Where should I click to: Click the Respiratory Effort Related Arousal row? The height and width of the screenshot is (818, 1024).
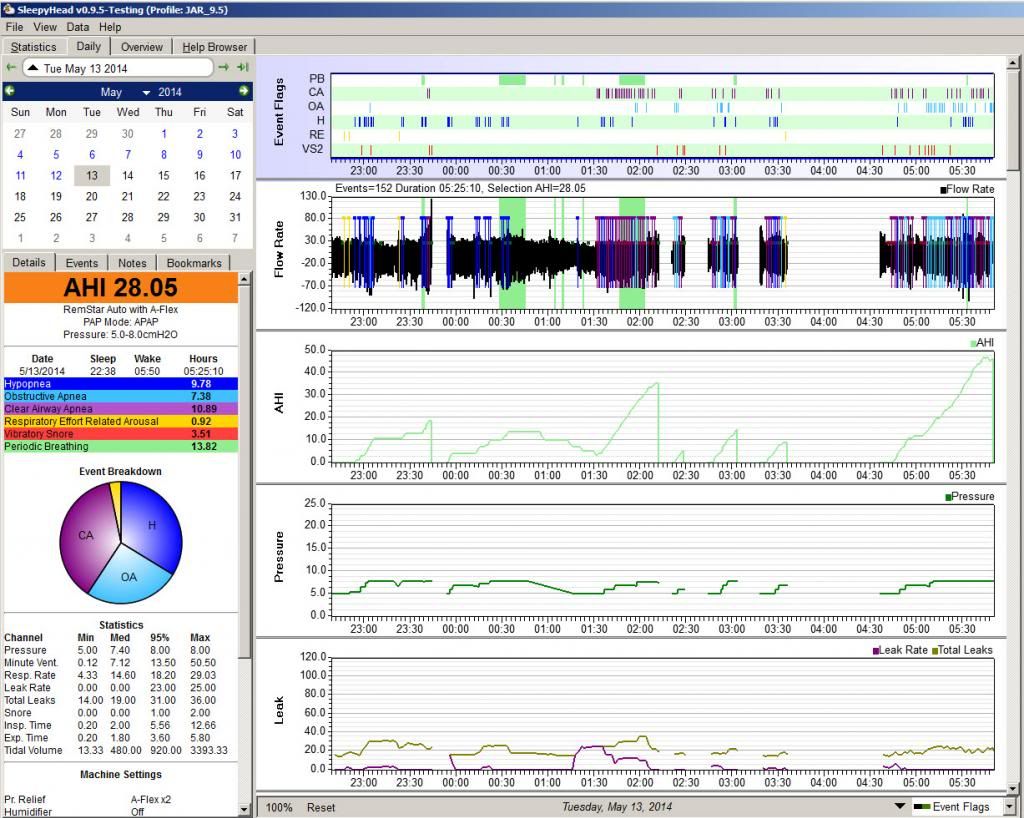click(121, 422)
